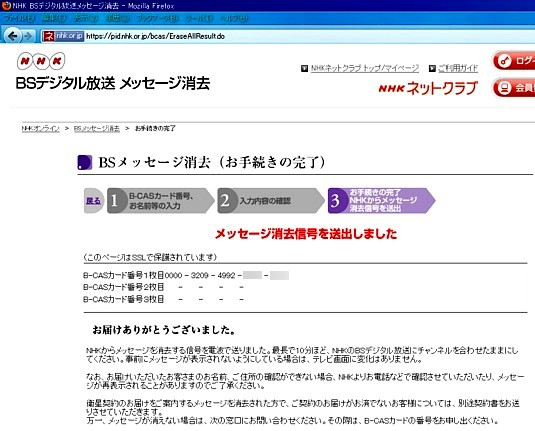
Task: Click the nhk.or.jp site identity badge
Action: (x=63, y=35)
